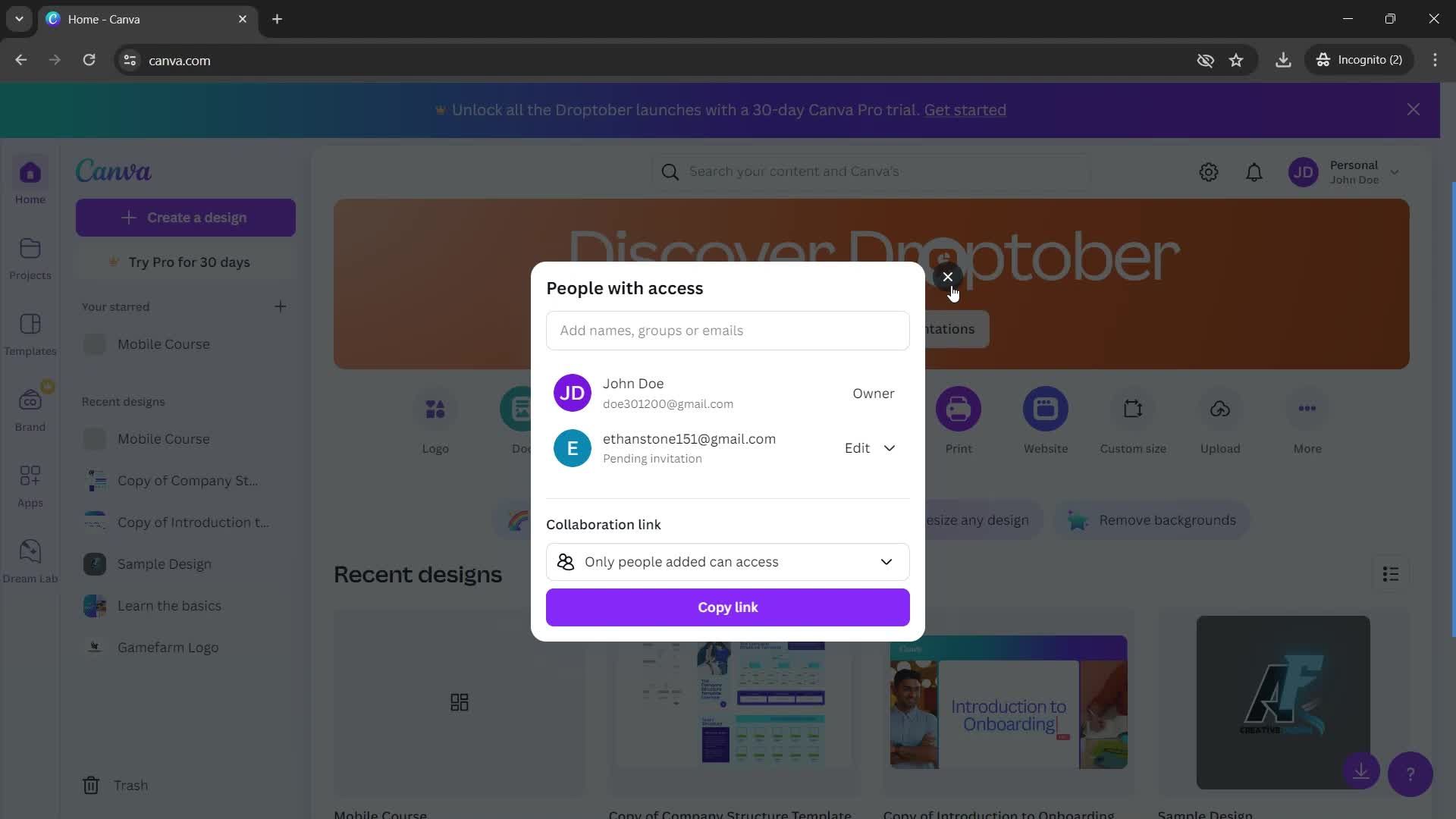Open Copy of Introduction t... recent design
The width and height of the screenshot is (1456, 819).
point(185,522)
